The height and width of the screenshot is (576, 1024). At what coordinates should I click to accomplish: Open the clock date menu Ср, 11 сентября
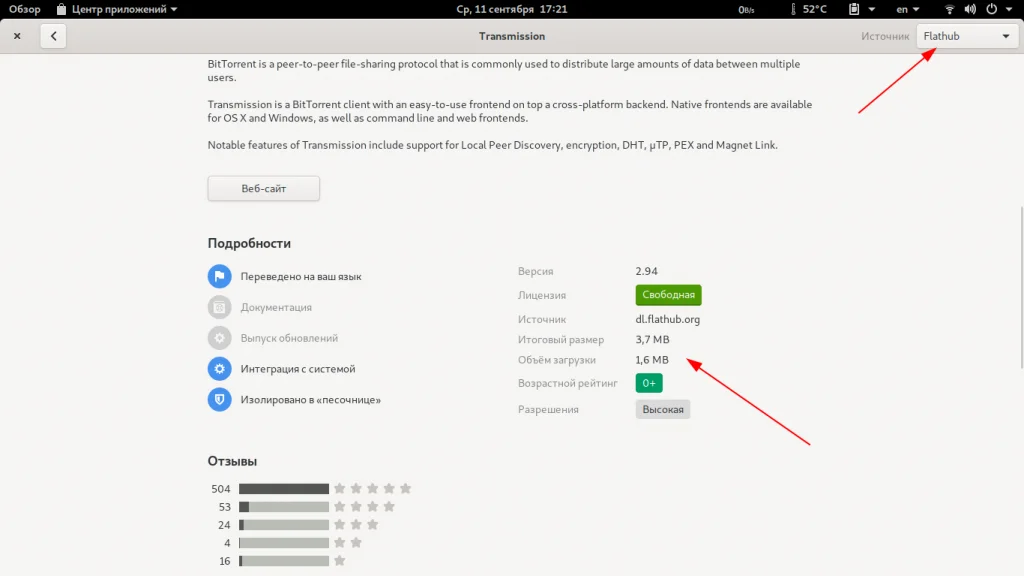point(512,9)
